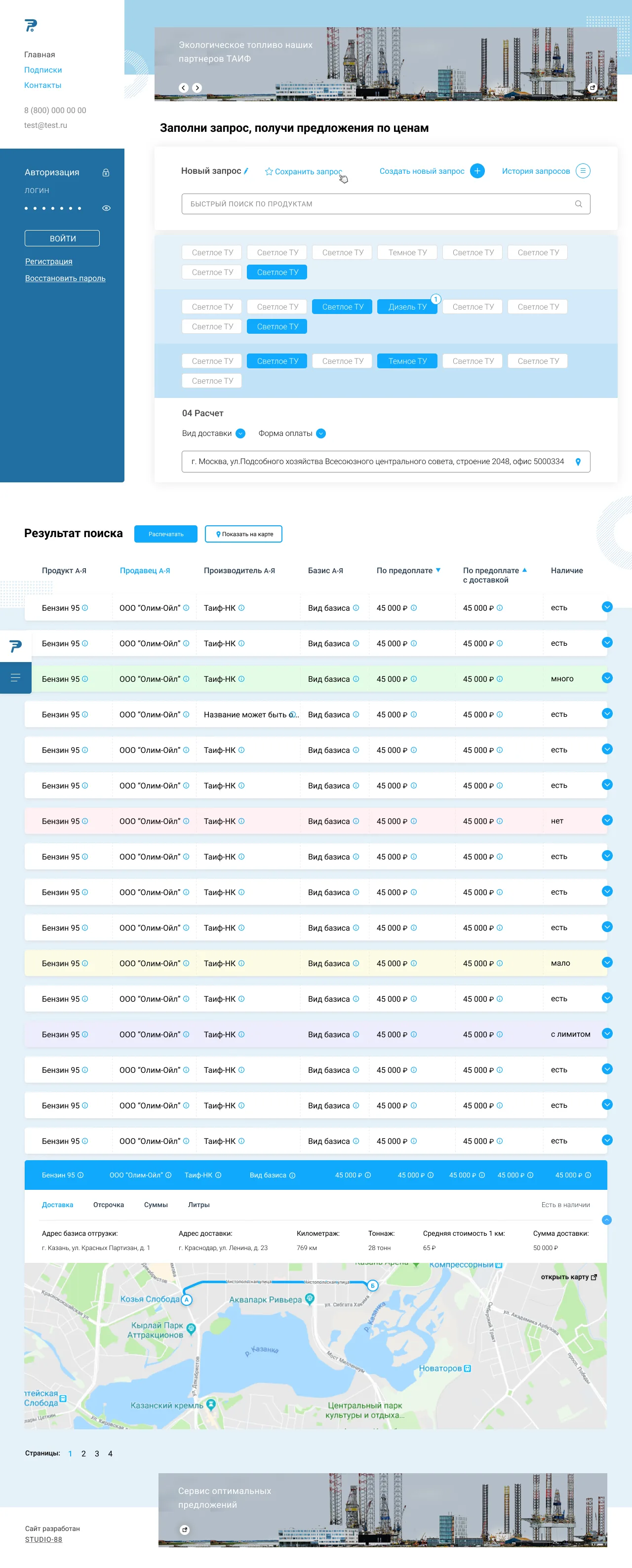Switch to the Отсрочка tab
The image size is (632, 1568).
pos(108,1205)
